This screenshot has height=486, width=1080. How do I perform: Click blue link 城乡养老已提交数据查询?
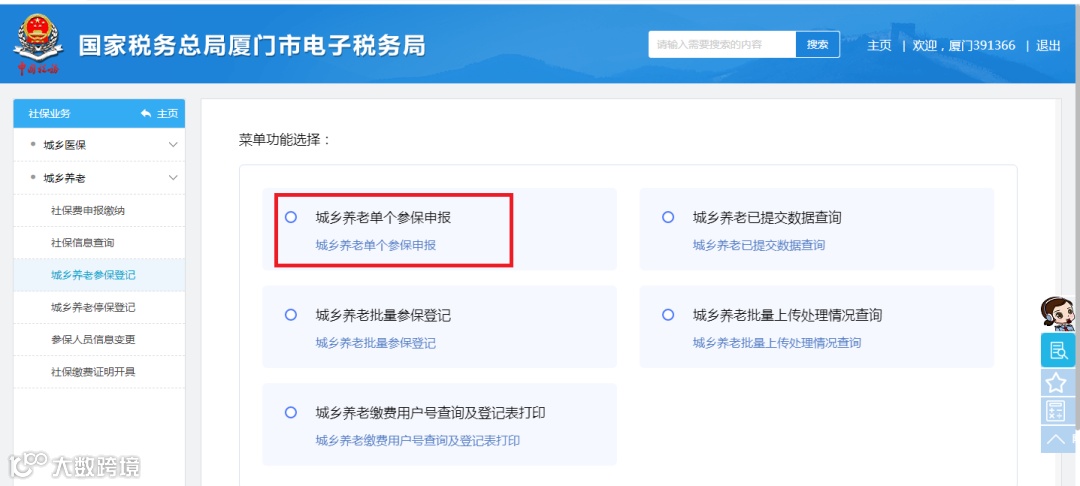(758, 245)
